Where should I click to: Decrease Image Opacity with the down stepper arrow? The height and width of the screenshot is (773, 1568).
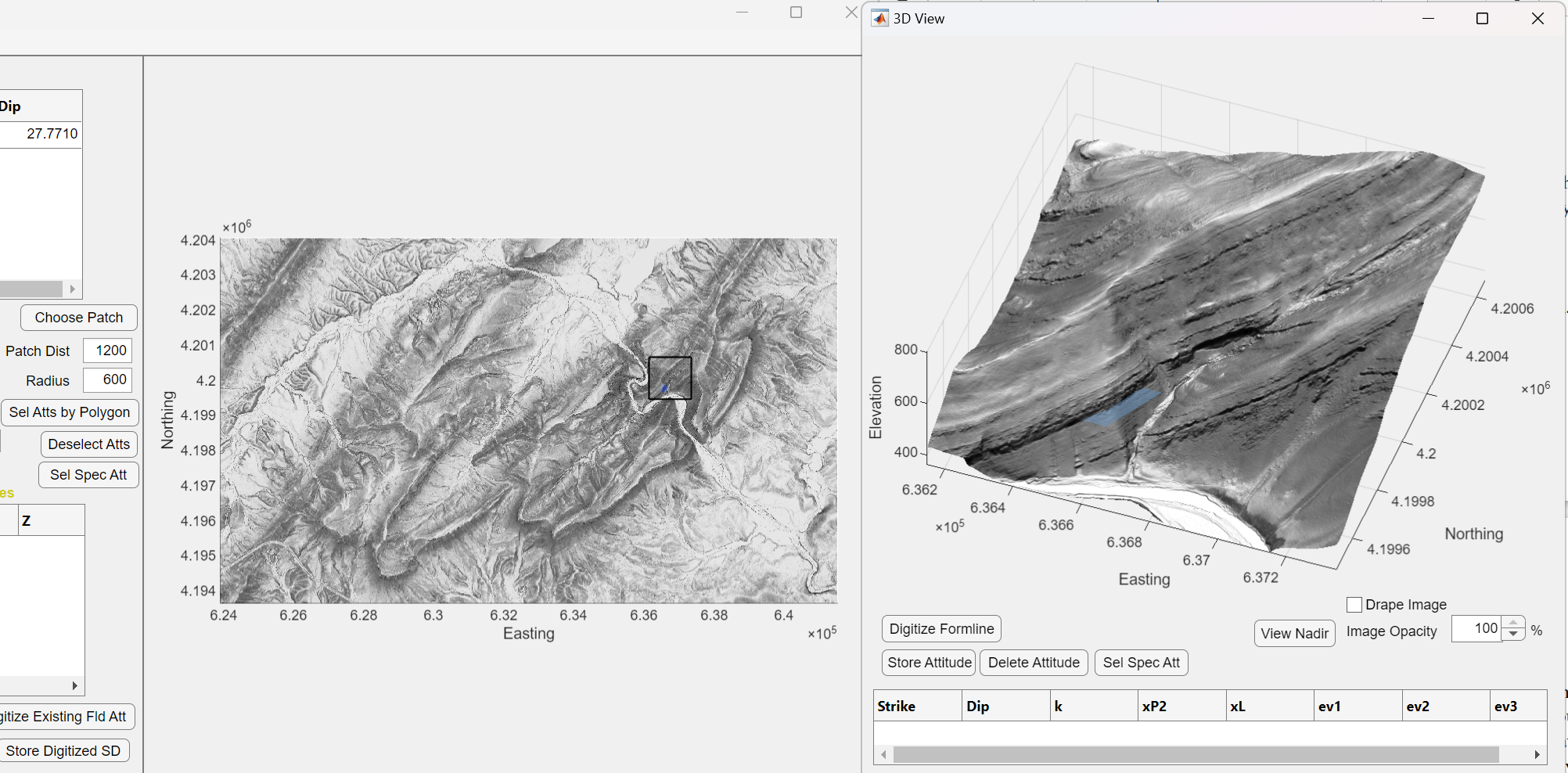(x=1514, y=635)
